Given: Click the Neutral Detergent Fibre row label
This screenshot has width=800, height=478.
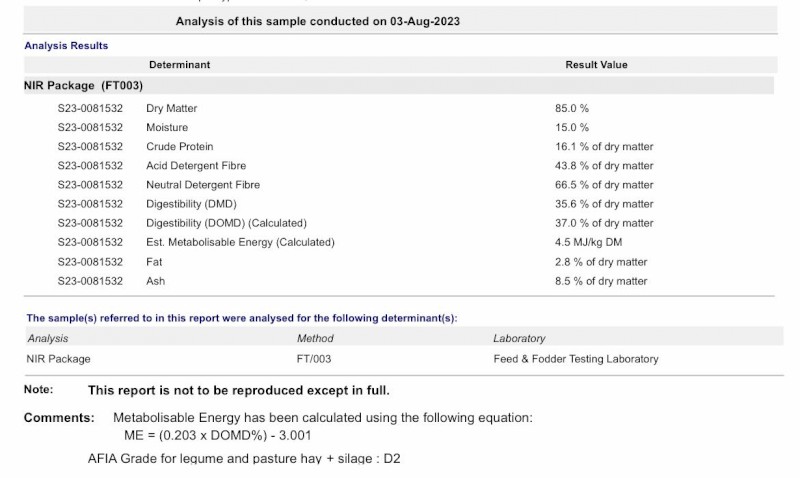Looking at the screenshot, I should click(202, 185).
